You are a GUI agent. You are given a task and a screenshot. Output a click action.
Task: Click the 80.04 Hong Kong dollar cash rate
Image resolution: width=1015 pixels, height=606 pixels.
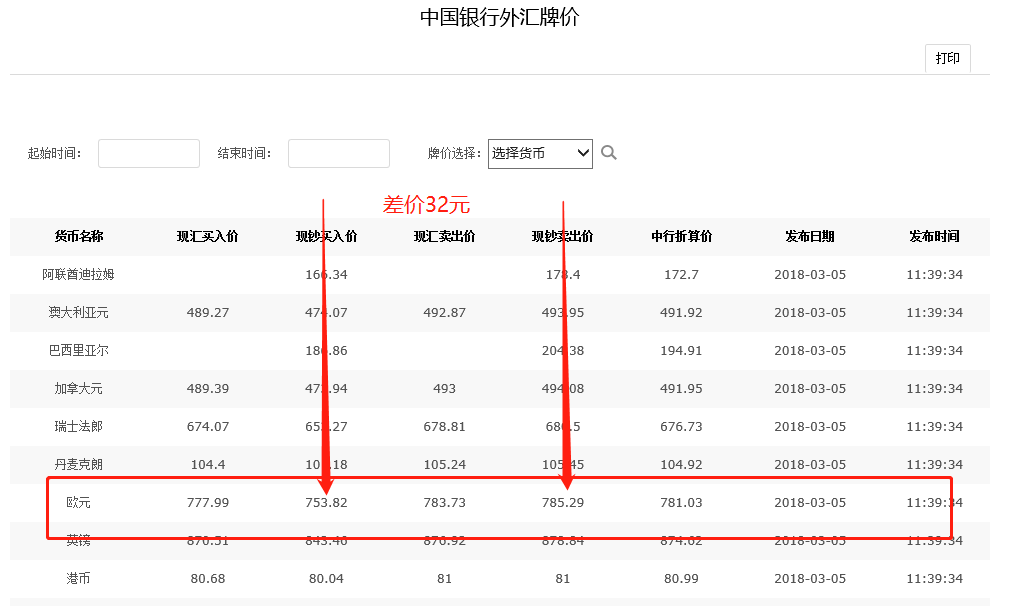[x=326, y=578]
